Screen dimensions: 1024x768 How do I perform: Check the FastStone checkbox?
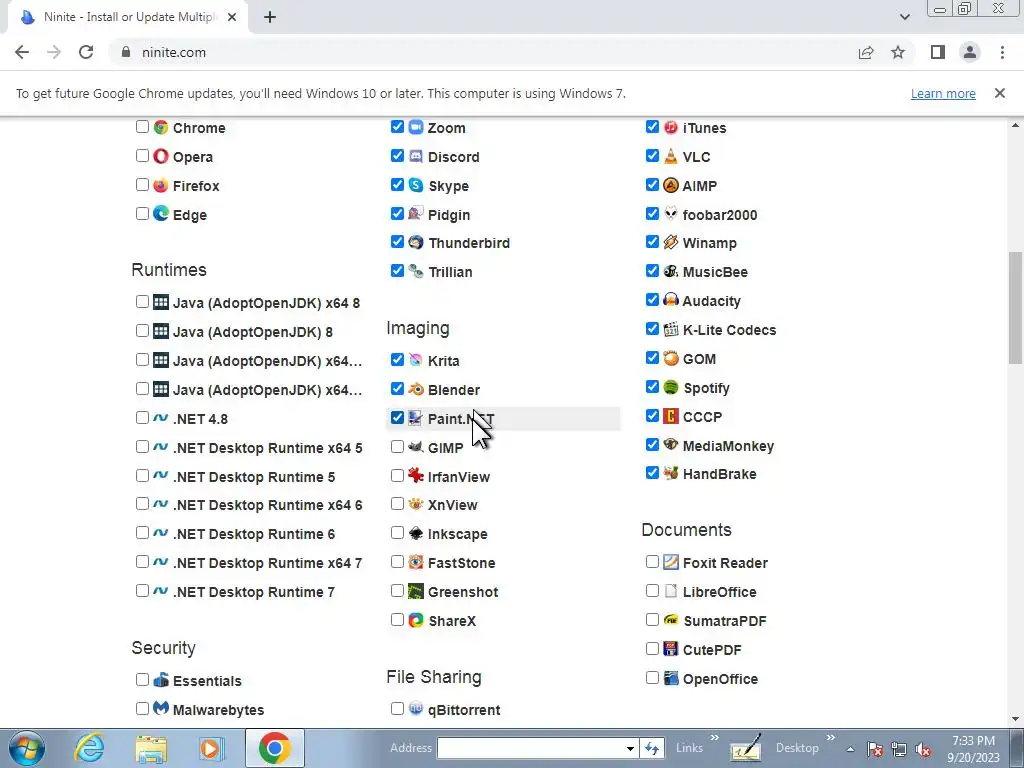tap(397, 562)
